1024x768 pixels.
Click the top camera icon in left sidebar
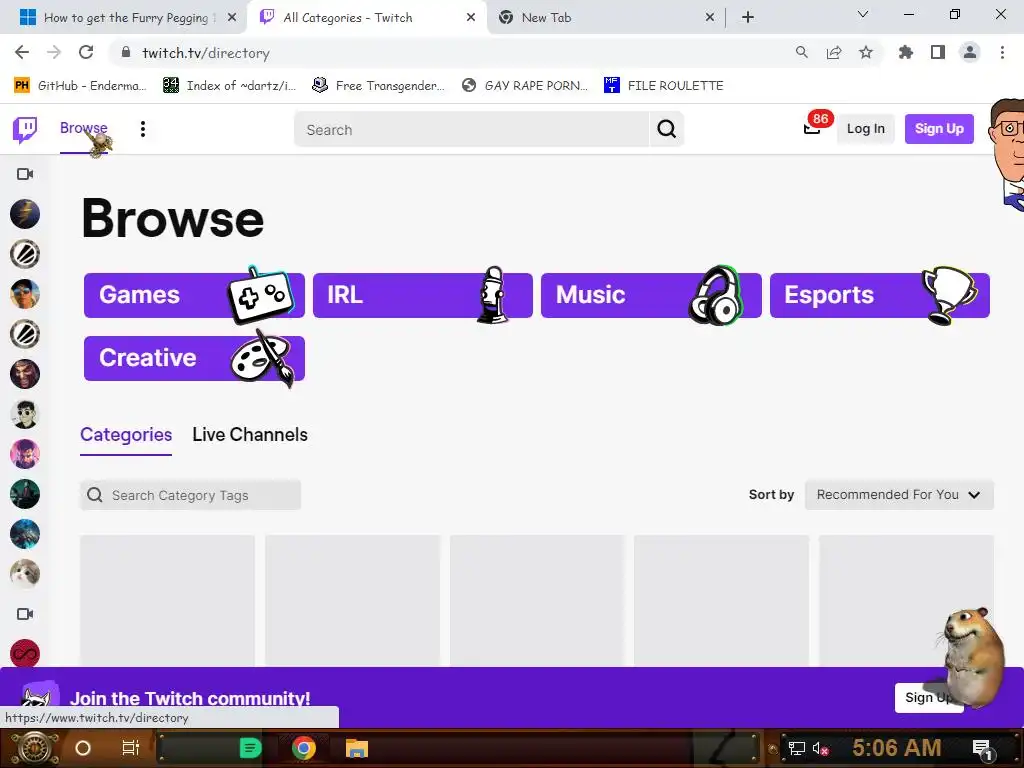(x=25, y=174)
